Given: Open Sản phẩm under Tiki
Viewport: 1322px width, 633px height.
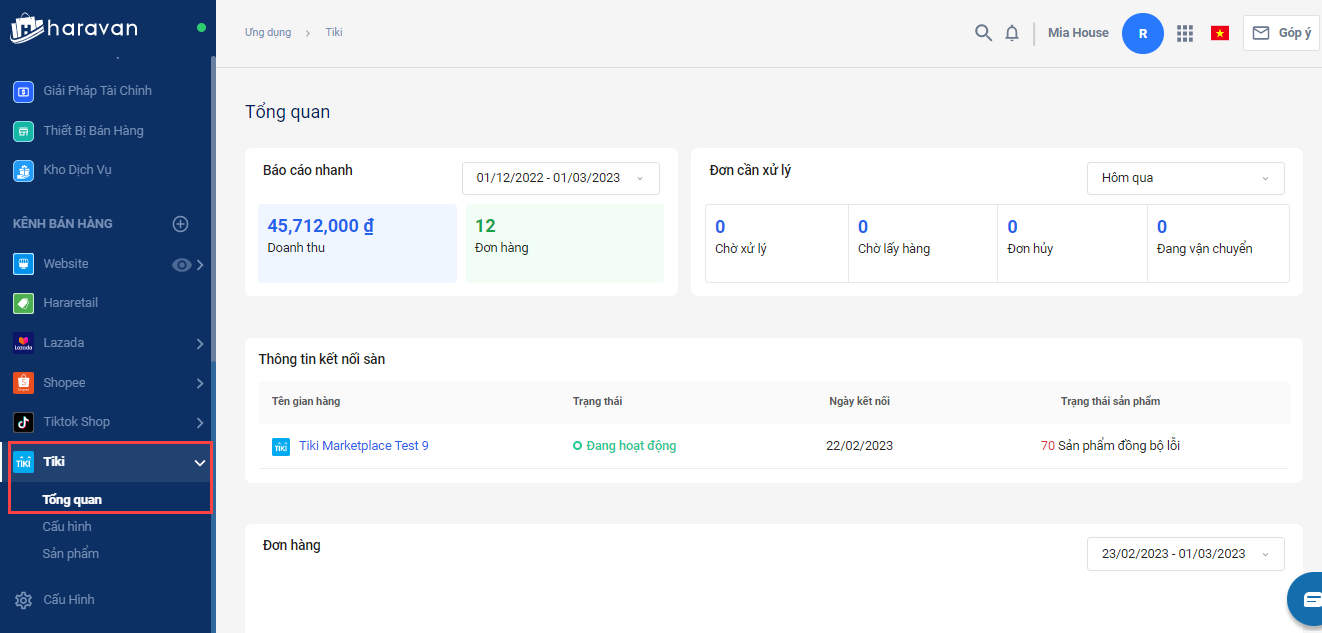Looking at the screenshot, I should point(70,553).
